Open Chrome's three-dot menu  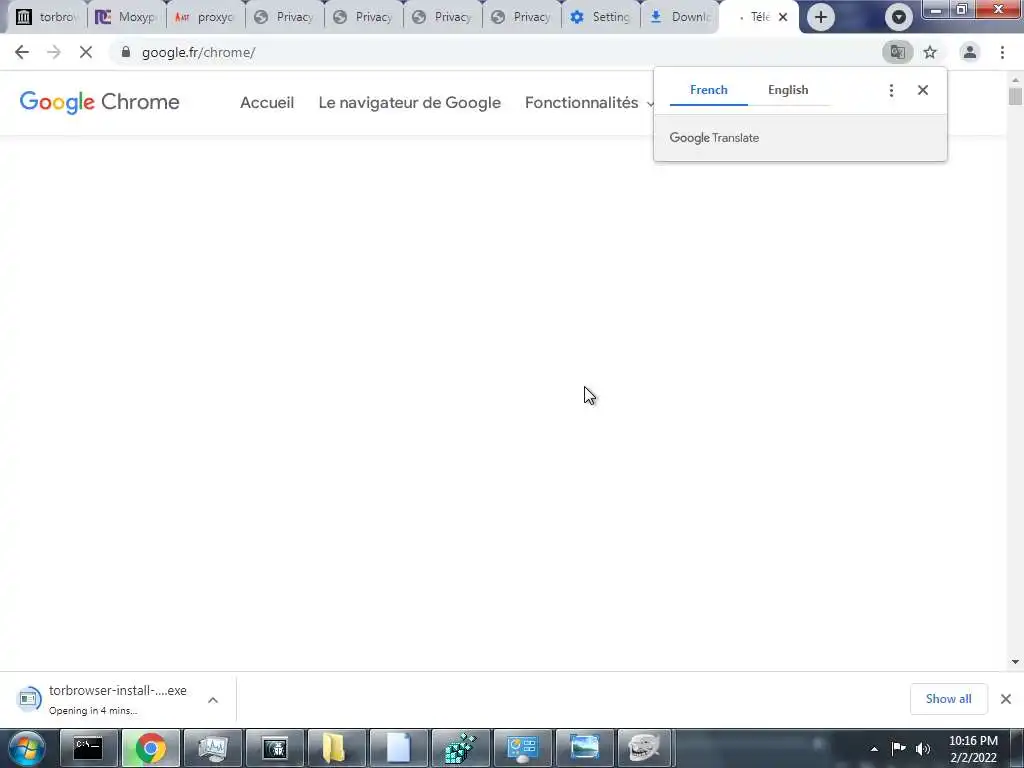coord(1002,52)
